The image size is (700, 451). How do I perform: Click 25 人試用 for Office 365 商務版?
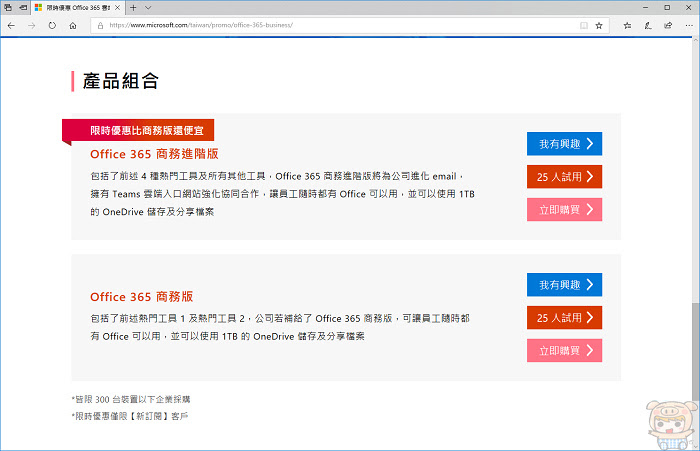564,317
